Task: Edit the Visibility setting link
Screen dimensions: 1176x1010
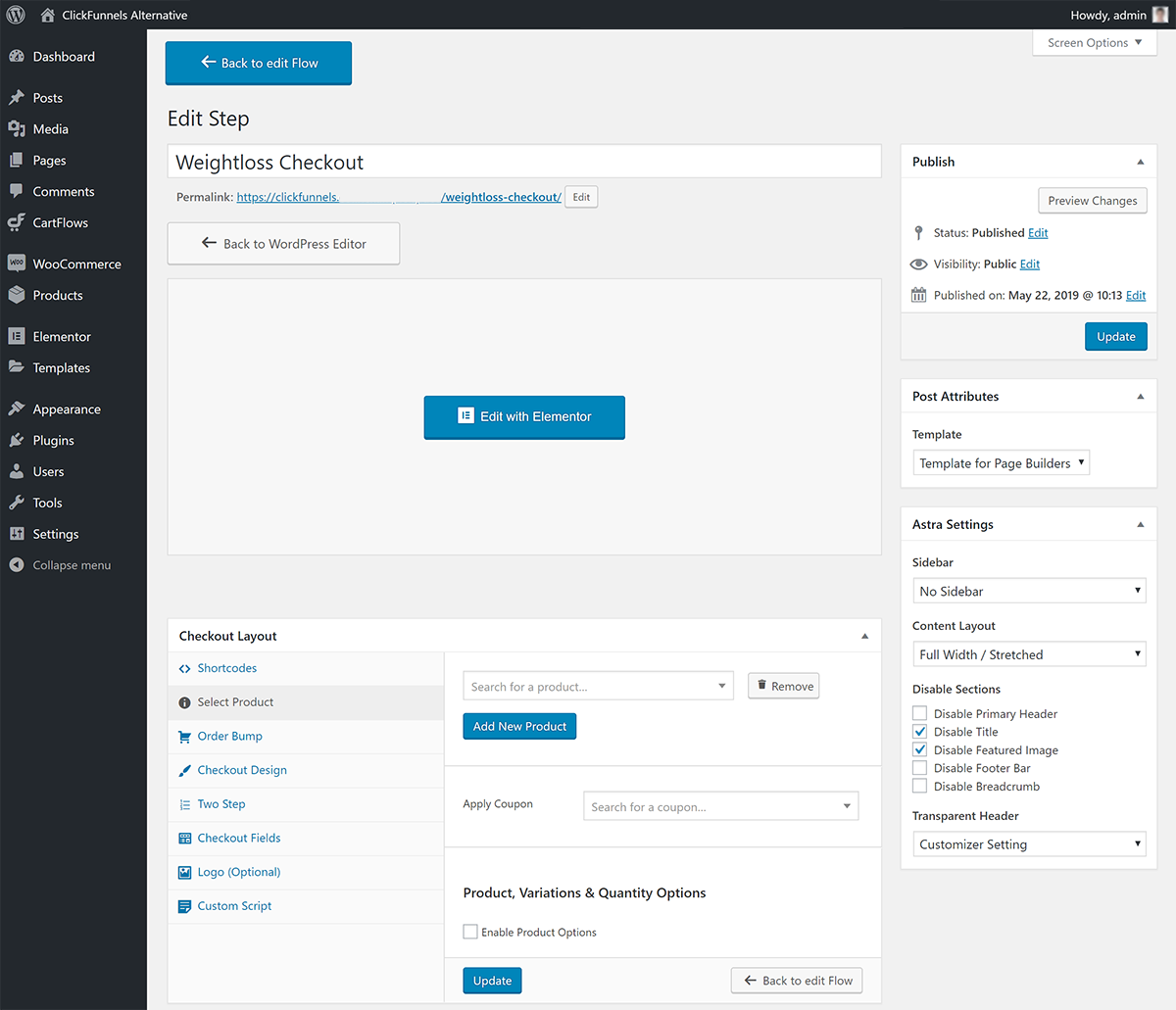Action: (x=1030, y=265)
